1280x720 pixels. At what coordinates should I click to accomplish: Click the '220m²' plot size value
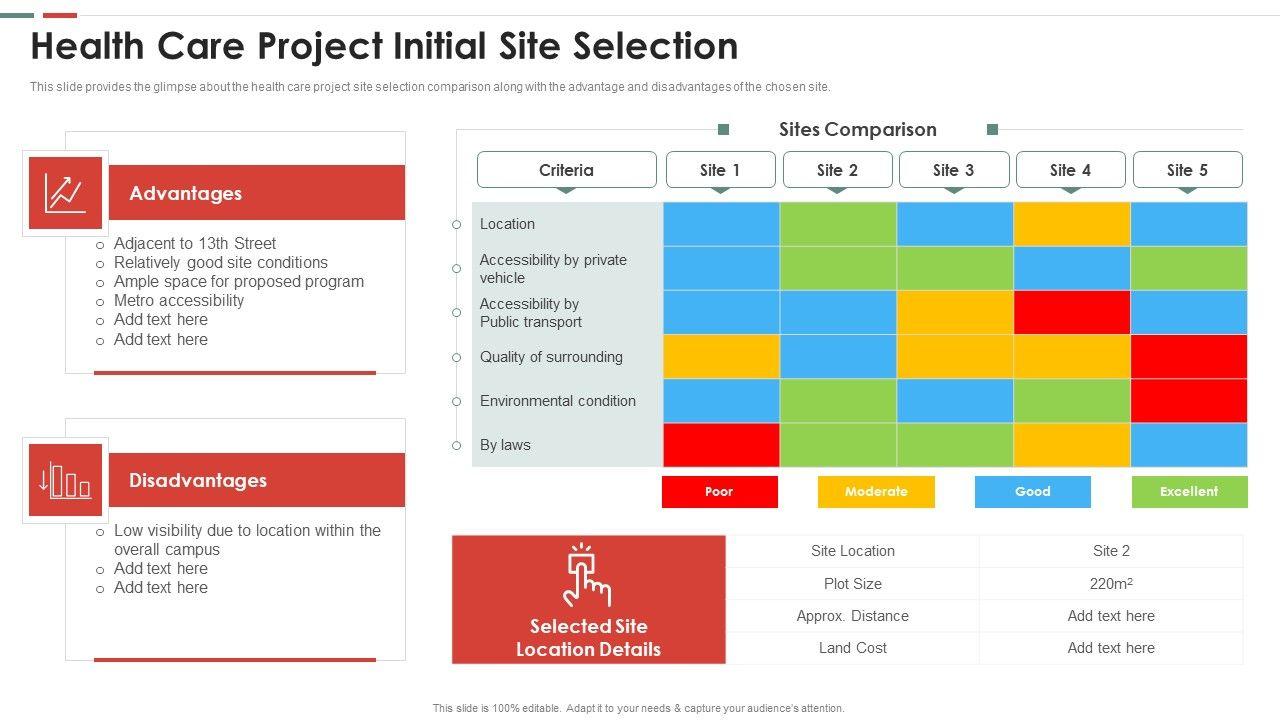click(1111, 584)
